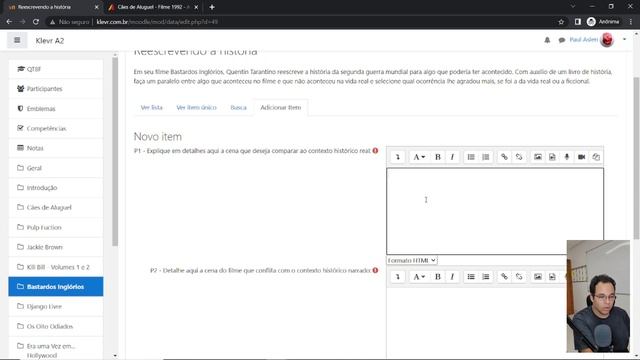The width and height of the screenshot is (640, 360).
Task: Insert ordered list in P2 editor
Action: (486, 276)
